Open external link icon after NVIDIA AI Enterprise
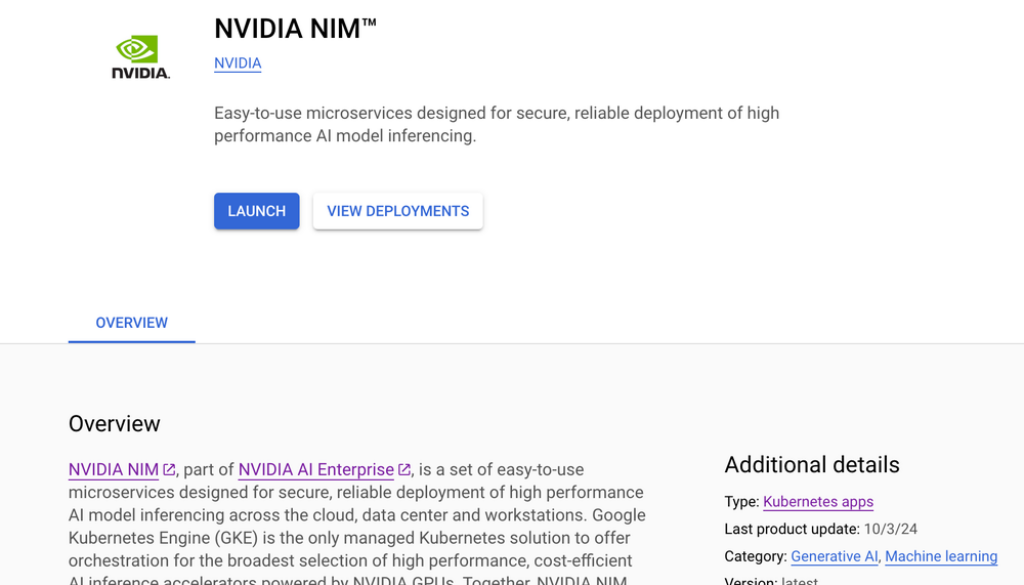The height and width of the screenshot is (585, 1024). click(x=404, y=470)
